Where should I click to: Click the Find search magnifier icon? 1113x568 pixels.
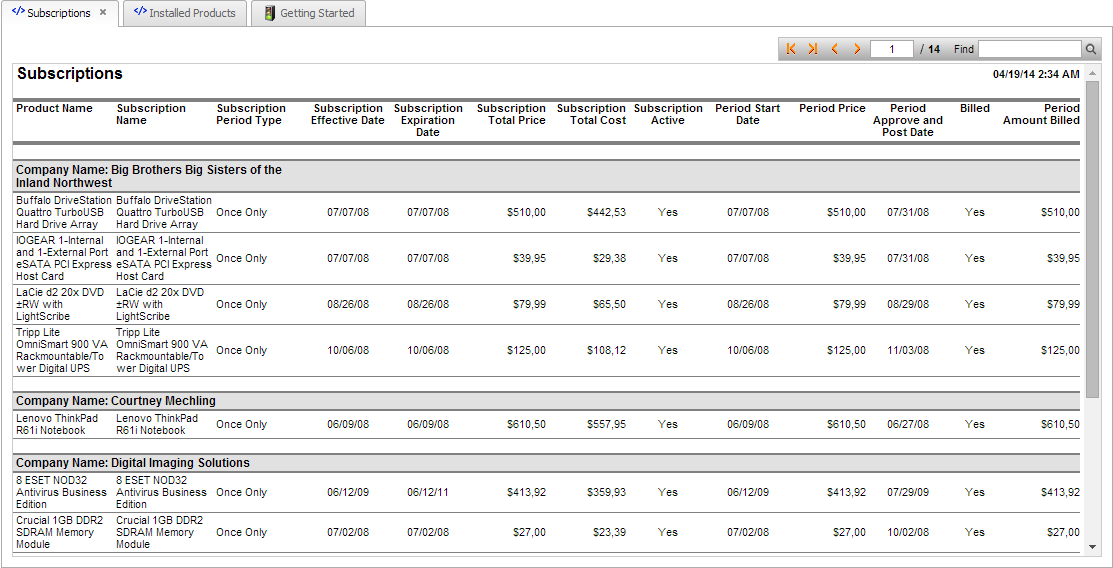click(1091, 49)
